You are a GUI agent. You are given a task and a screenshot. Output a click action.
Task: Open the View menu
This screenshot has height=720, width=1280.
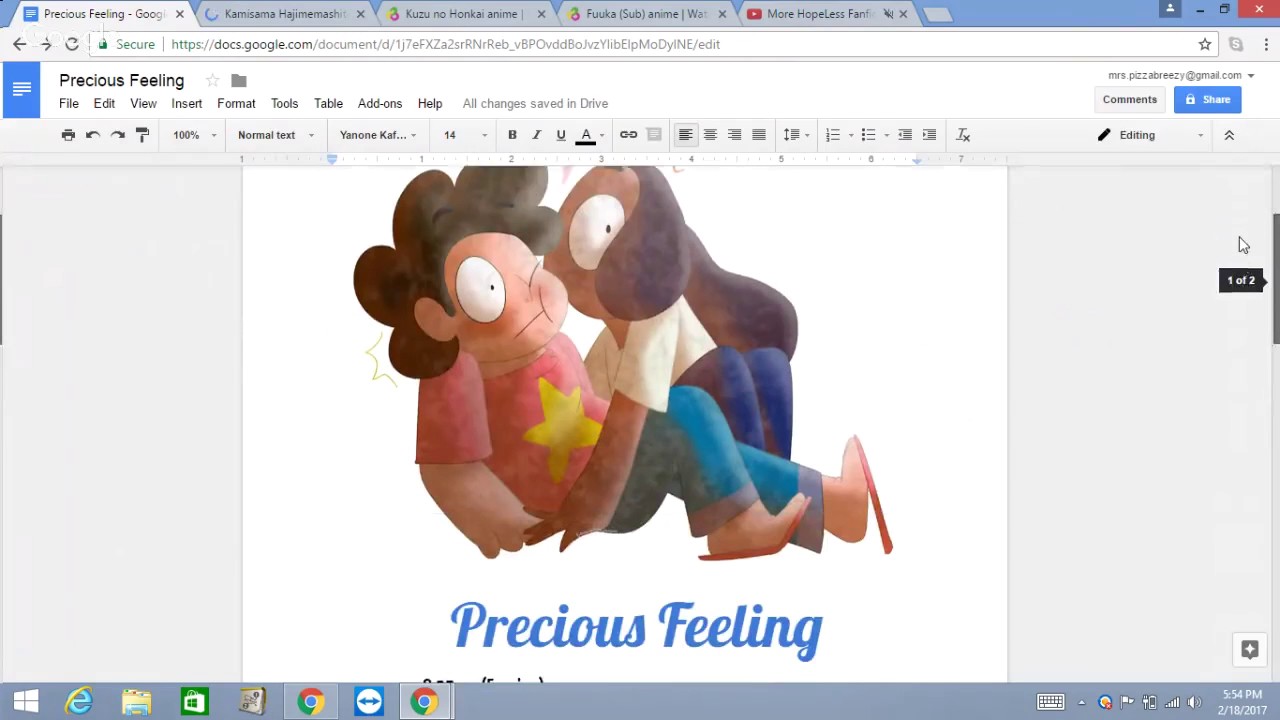pyautogui.click(x=143, y=103)
